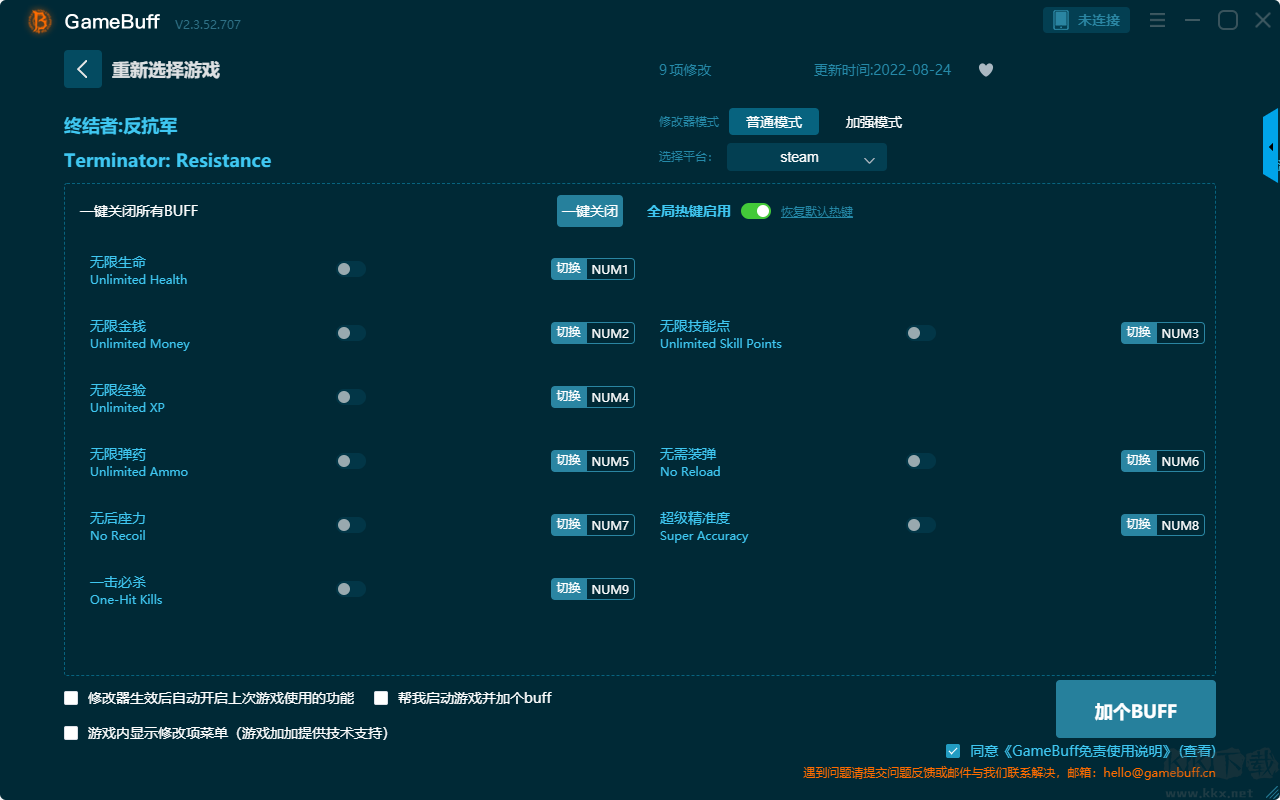Screen dimensions: 1280x800
Task: Check 修改器生效后自动开启上次游戏使用的功能 box
Action: [71, 698]
